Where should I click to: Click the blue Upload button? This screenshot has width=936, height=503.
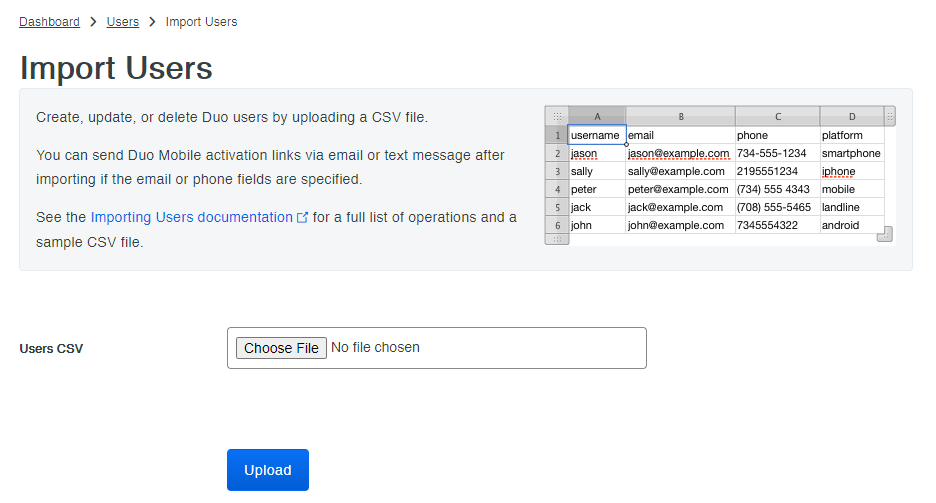(x=268, y=470)
